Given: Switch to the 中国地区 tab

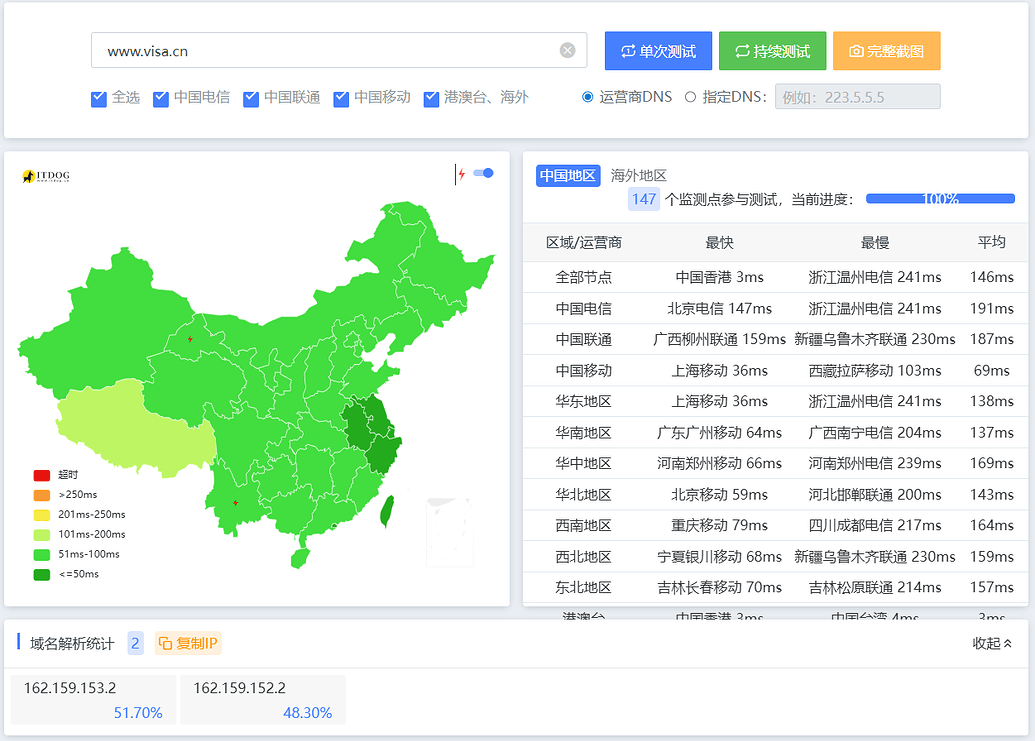Looking at the screenshot, I should point(568,176).
